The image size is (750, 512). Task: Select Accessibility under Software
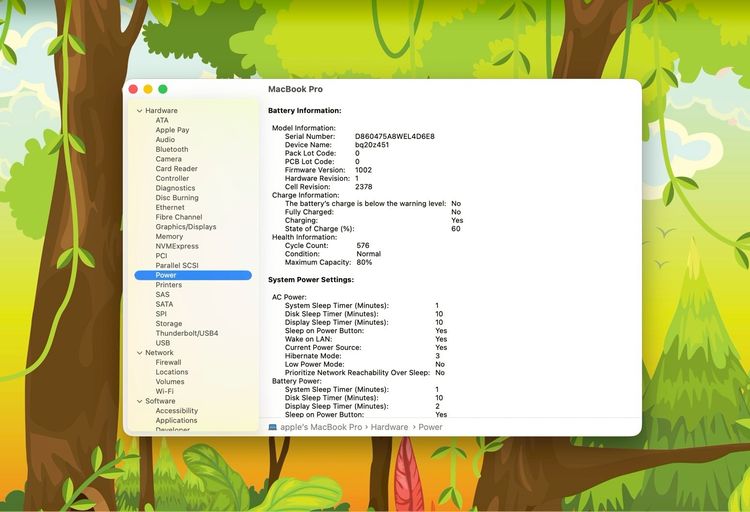coord(176,411)
